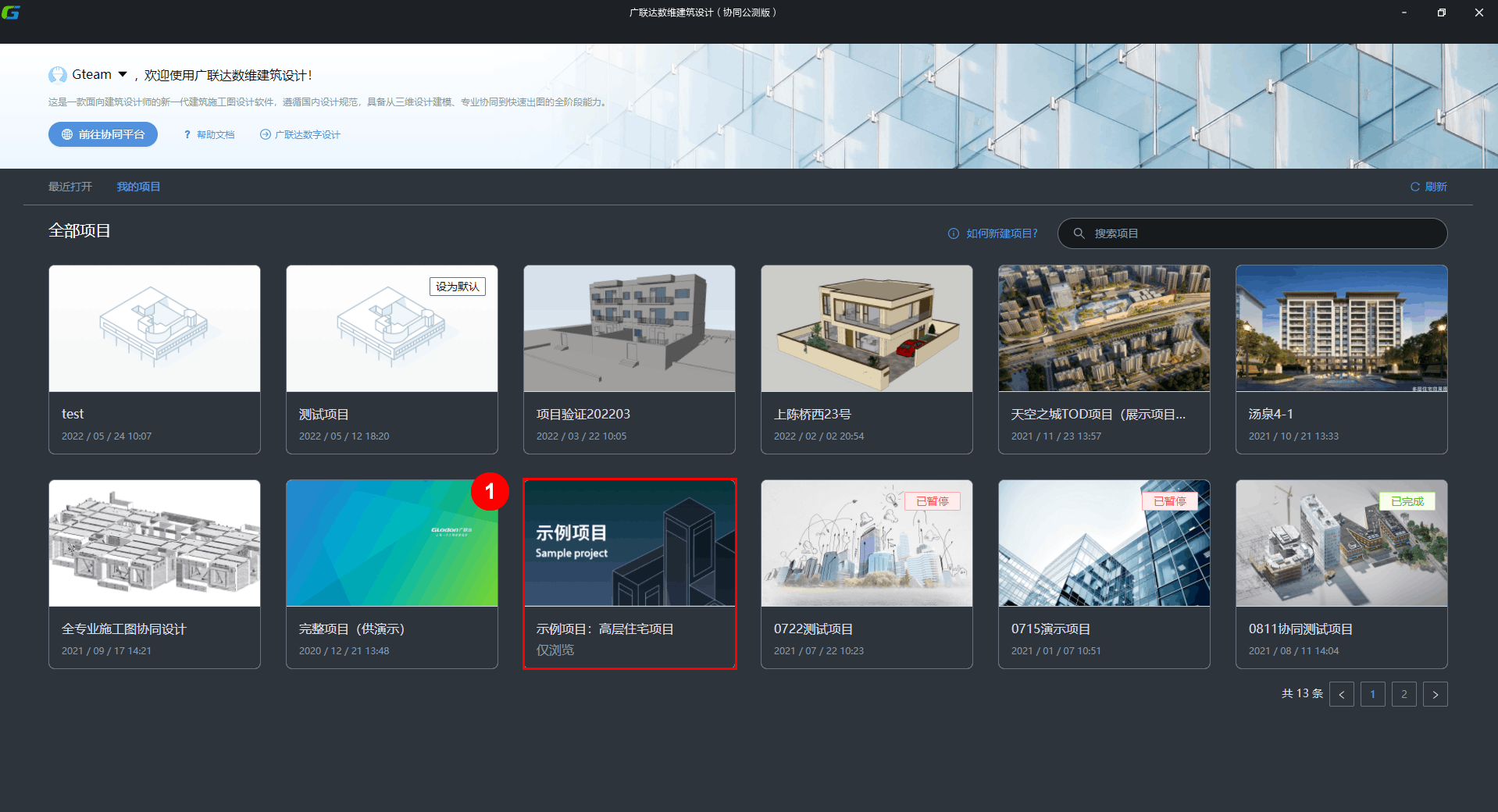Open the 完整项目 (供演示) project thumbnail
Image resolution: width=1498 pixels, height=812 pixels.
(392, 543)
